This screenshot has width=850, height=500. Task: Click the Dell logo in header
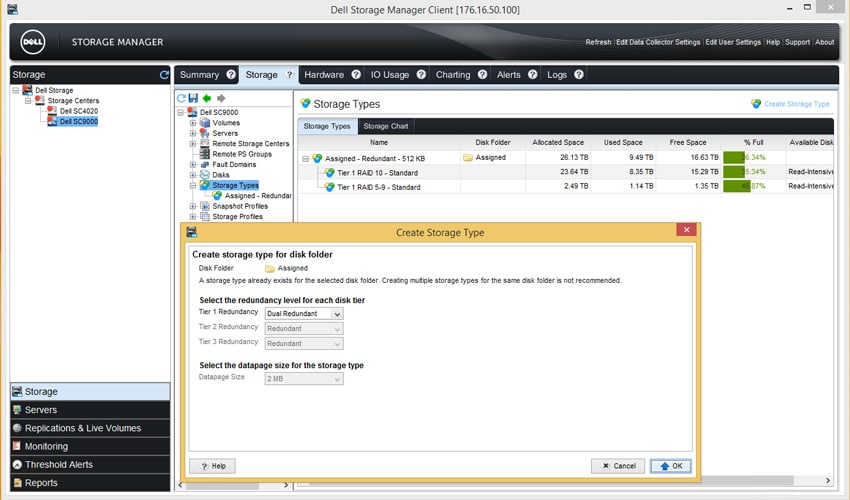pos(33,42)
